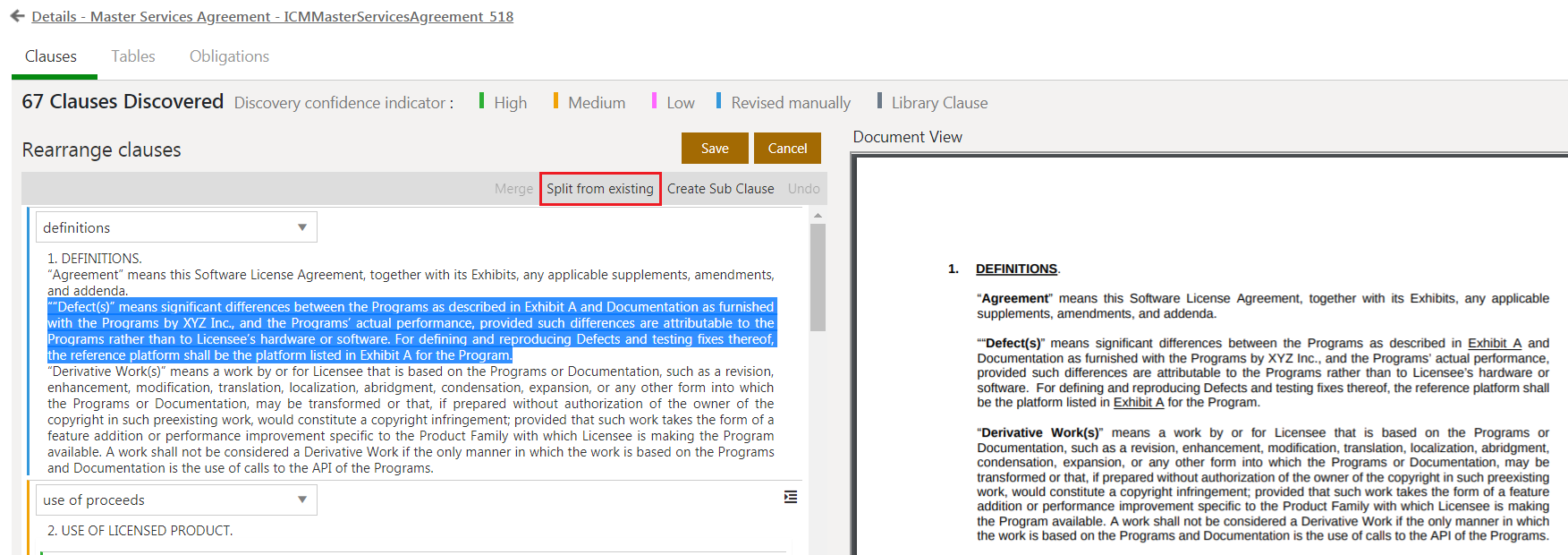
Task: Click the sub-clause list icon beside use of proceeds
Action: 791,497
